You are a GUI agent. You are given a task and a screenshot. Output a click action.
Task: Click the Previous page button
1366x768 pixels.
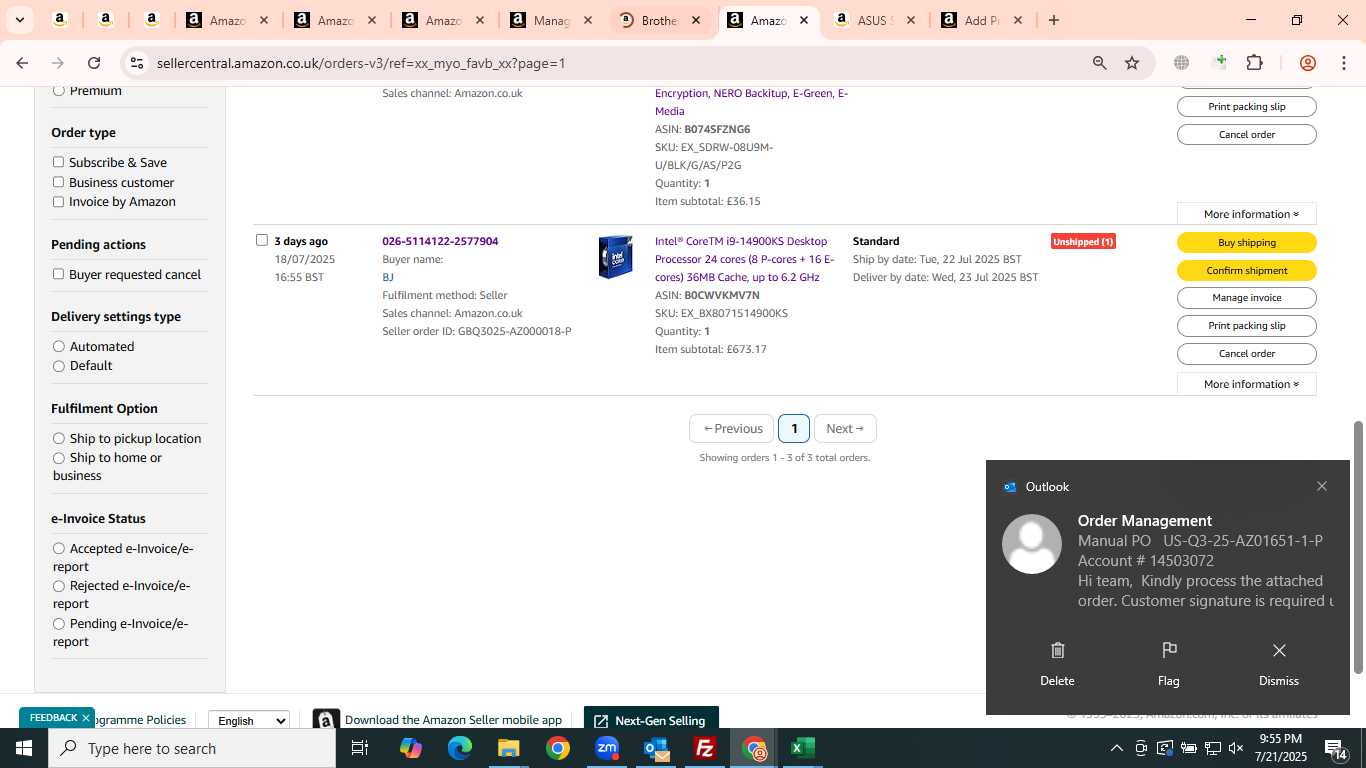732,428
